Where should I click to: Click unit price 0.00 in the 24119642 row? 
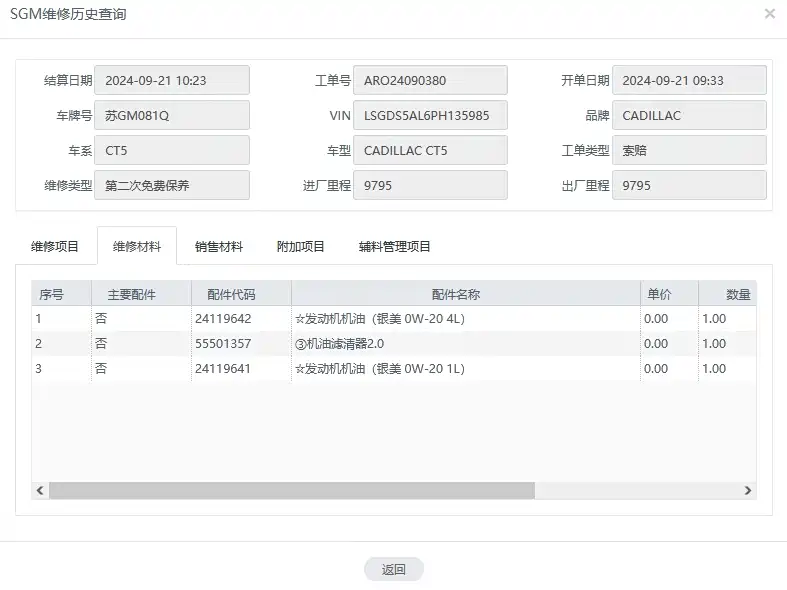pos(670,319)
